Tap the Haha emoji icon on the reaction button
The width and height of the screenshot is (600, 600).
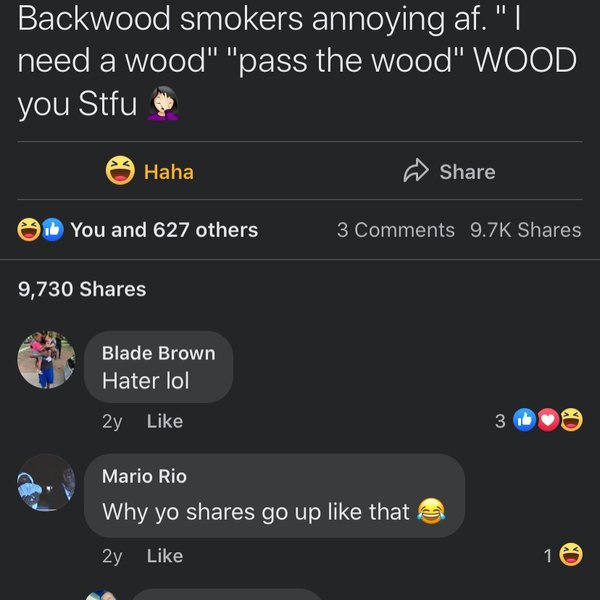[x=120, y=170]
